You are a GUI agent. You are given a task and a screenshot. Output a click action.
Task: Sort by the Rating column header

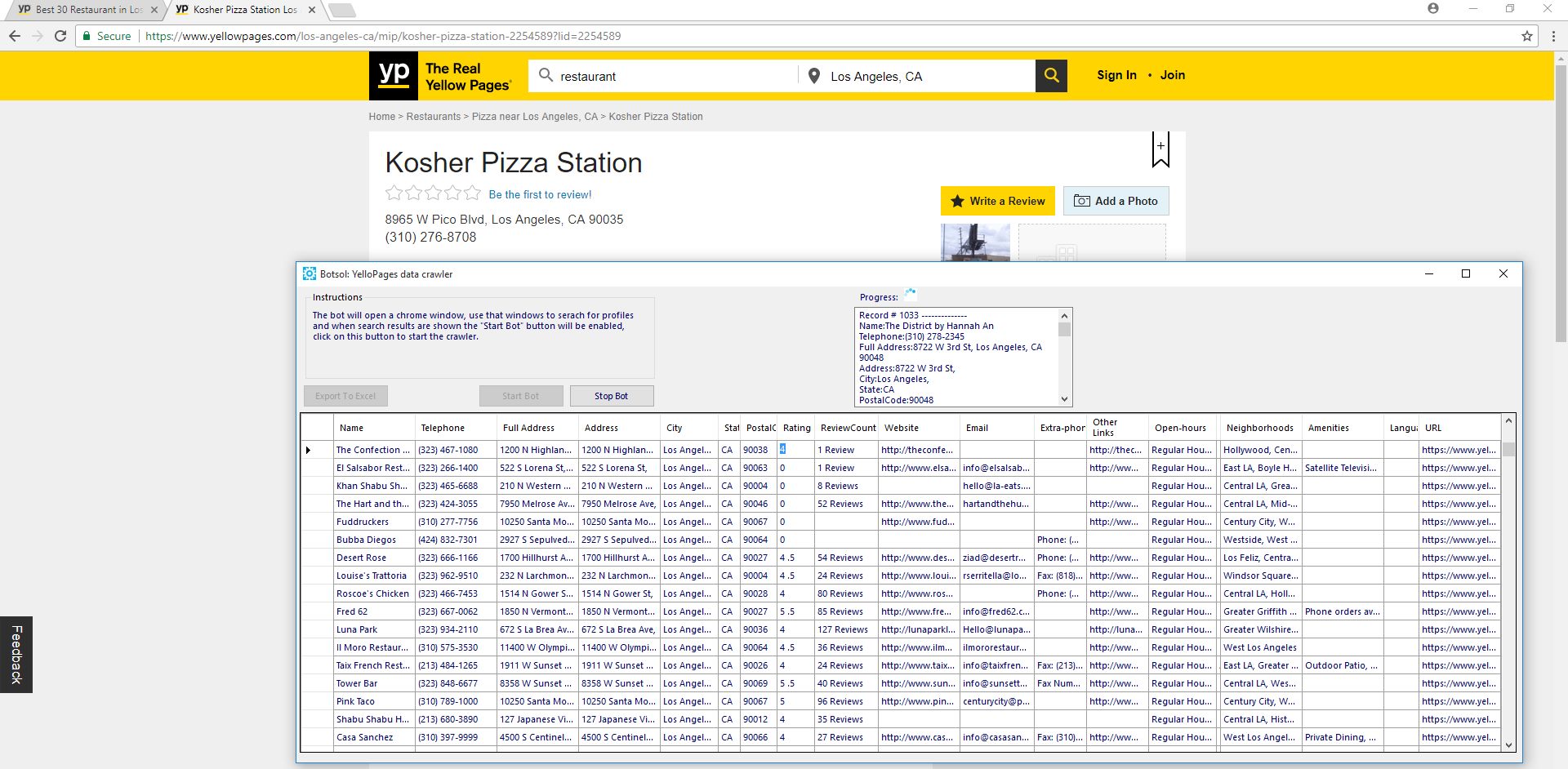point(796,428)
